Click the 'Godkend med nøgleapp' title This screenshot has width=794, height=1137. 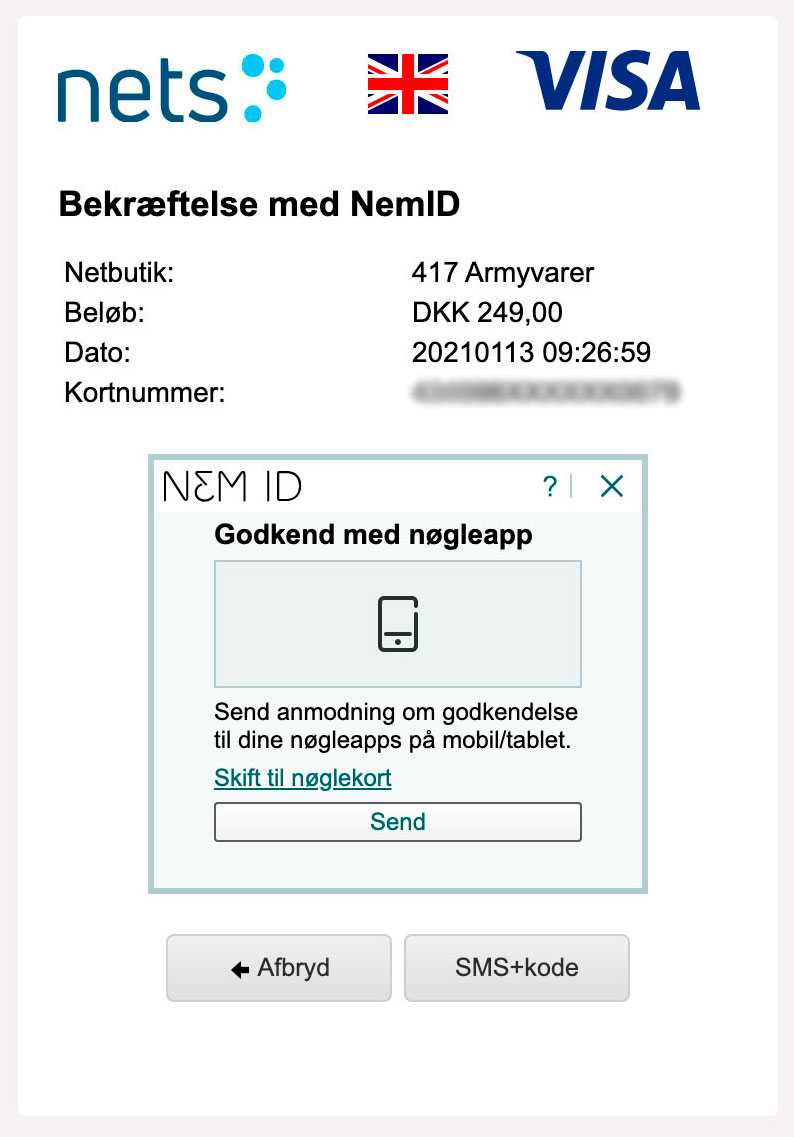click(373, 535)
